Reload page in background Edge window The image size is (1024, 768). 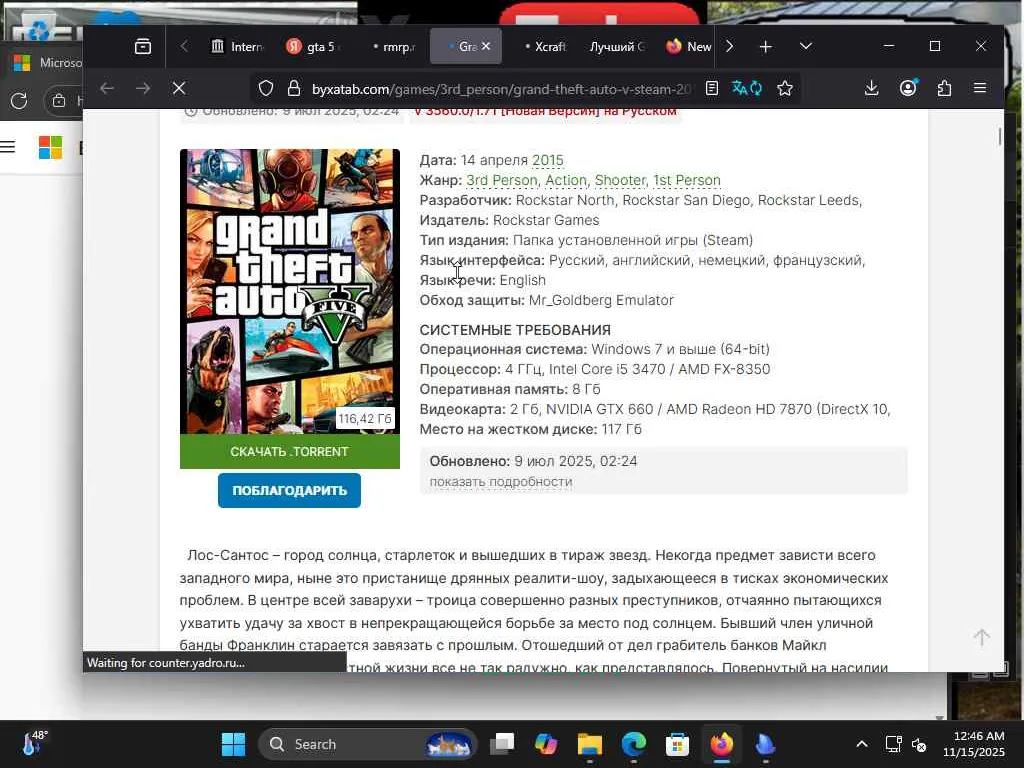19,101
